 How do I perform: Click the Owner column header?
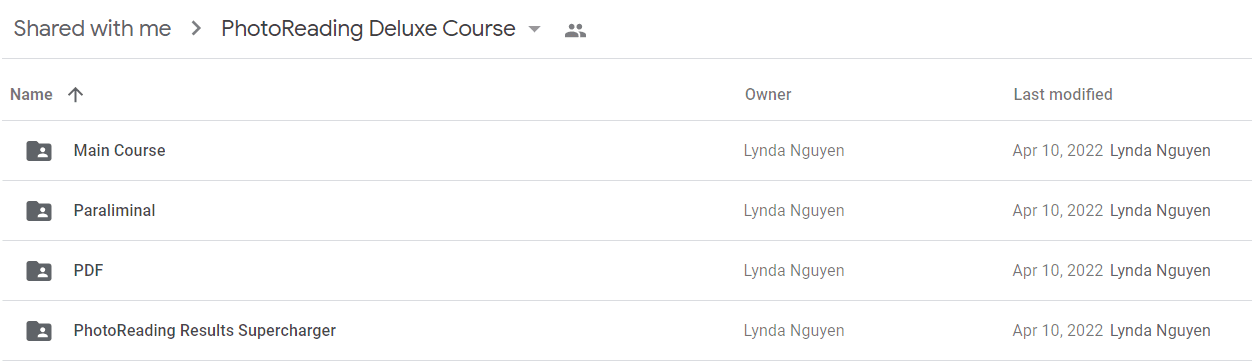[768, 95]
